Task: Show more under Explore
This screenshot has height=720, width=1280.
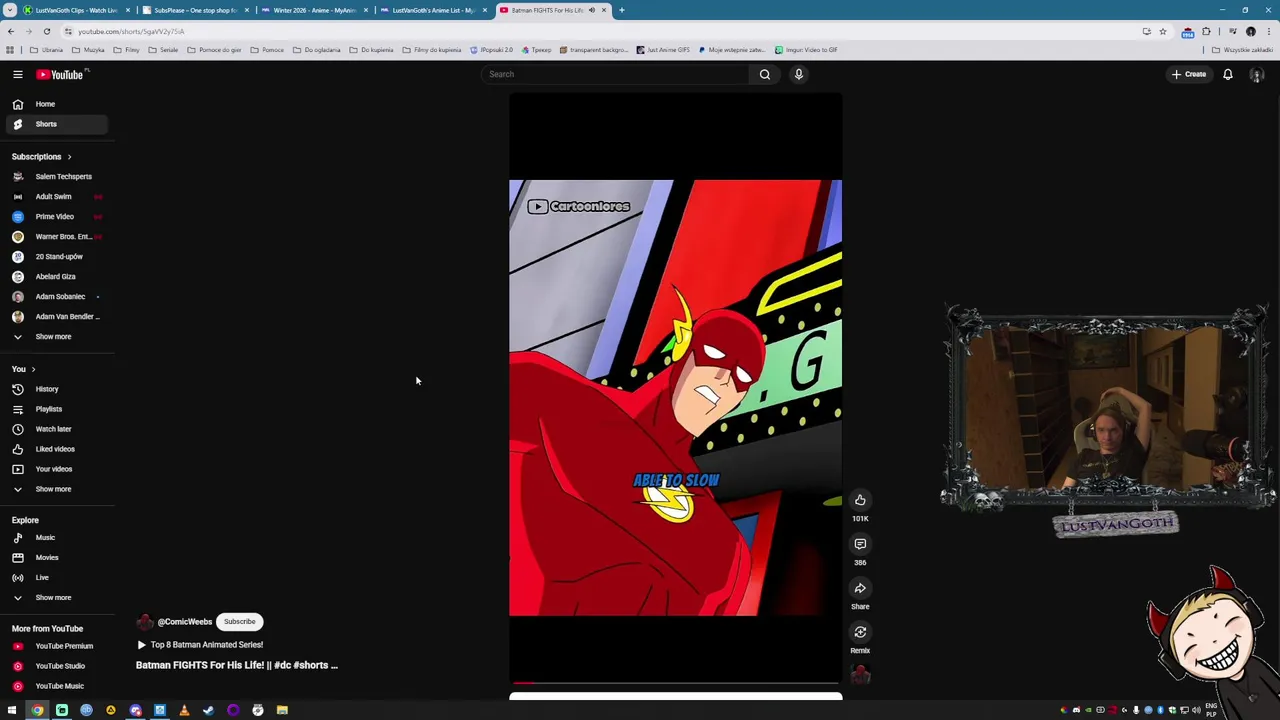Action: tap(56, 598)
